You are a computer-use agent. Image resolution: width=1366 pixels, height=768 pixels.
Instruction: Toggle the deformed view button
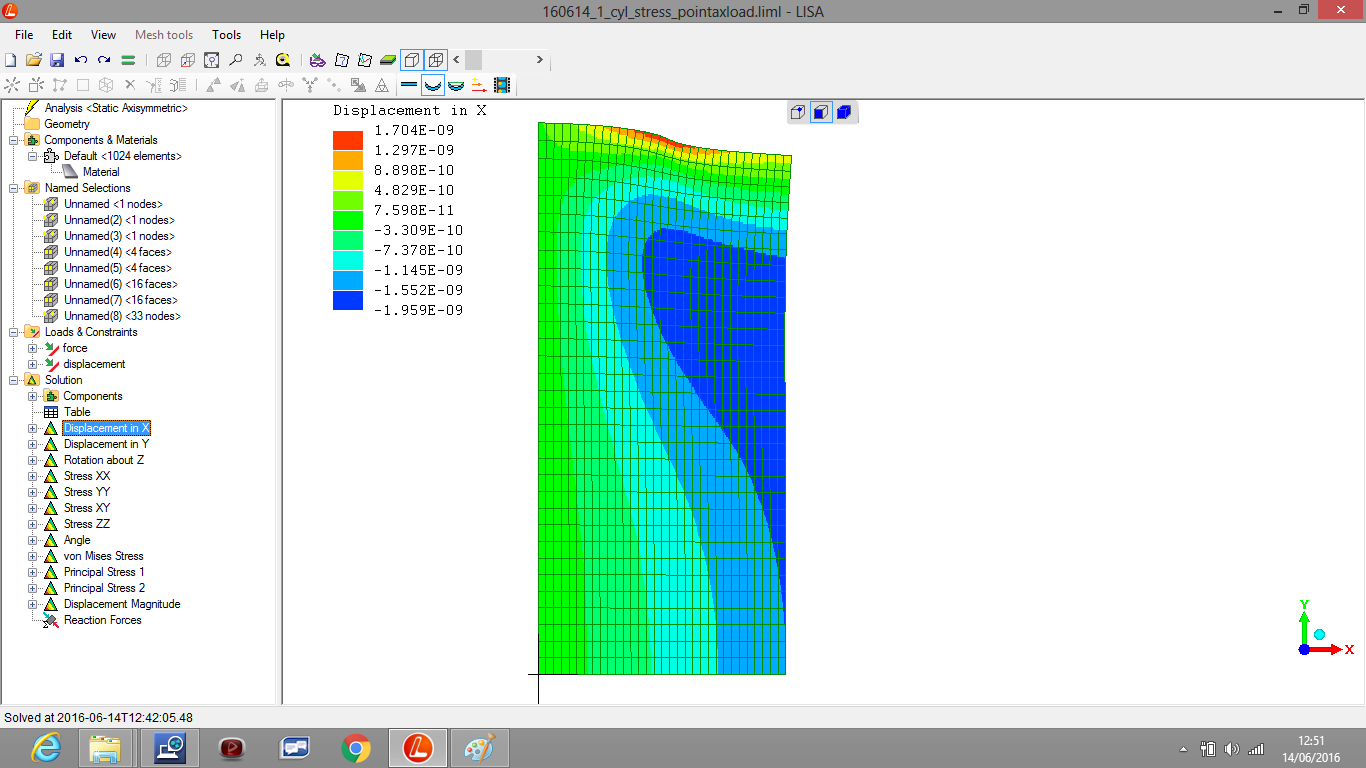click(432, 86)
